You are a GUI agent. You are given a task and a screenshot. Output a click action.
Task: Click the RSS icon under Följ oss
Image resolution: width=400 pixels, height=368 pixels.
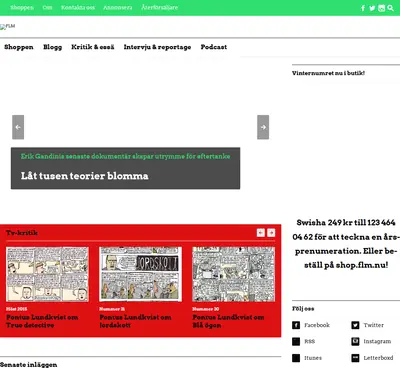[x=296, y=341]
